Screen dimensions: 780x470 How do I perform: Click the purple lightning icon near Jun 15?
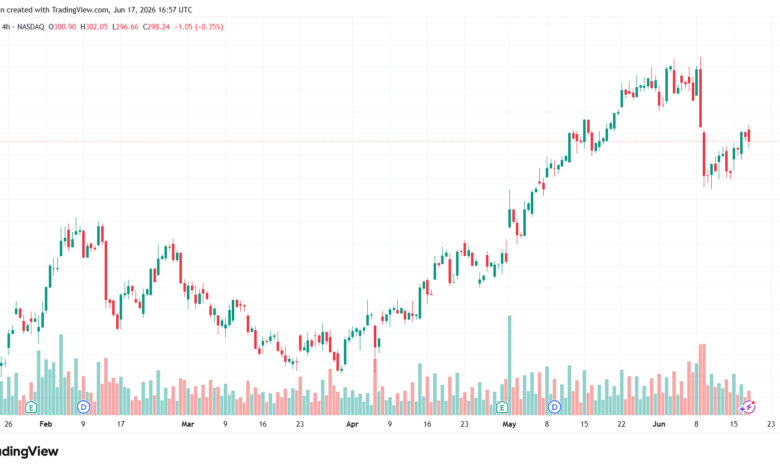[x=748, y=407]
